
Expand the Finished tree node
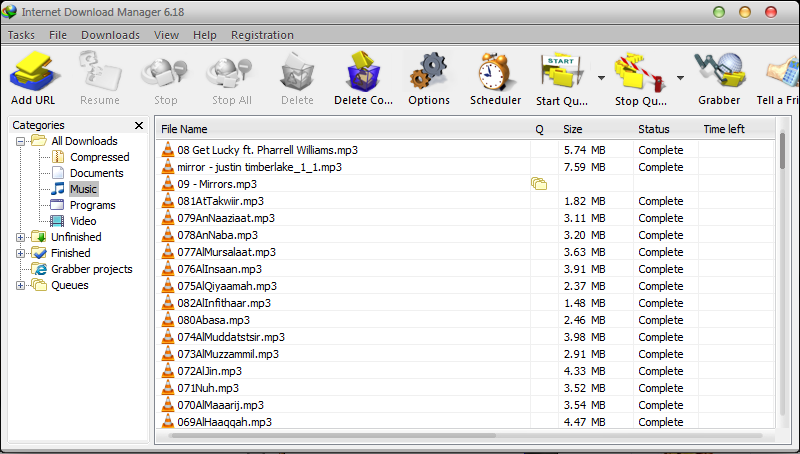(20, 253)
